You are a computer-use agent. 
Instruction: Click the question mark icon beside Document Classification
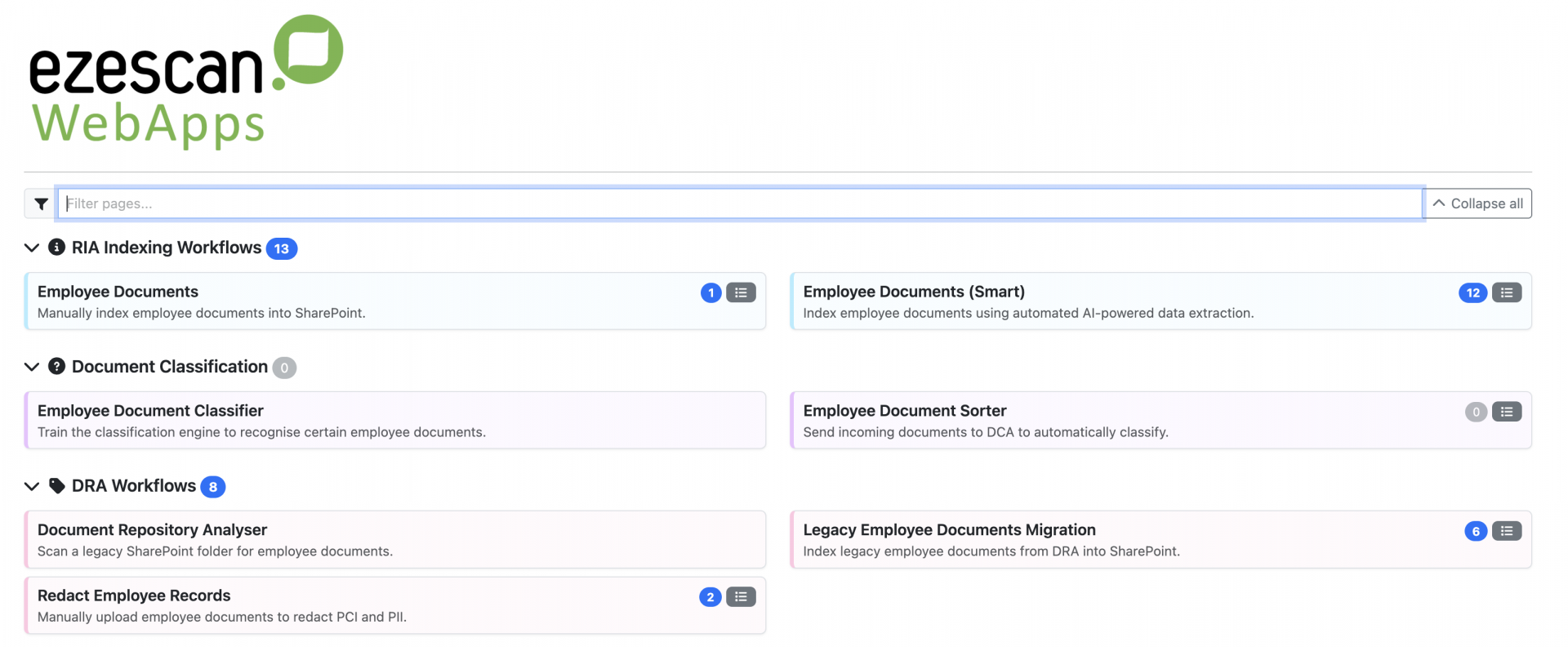point(56,366)
